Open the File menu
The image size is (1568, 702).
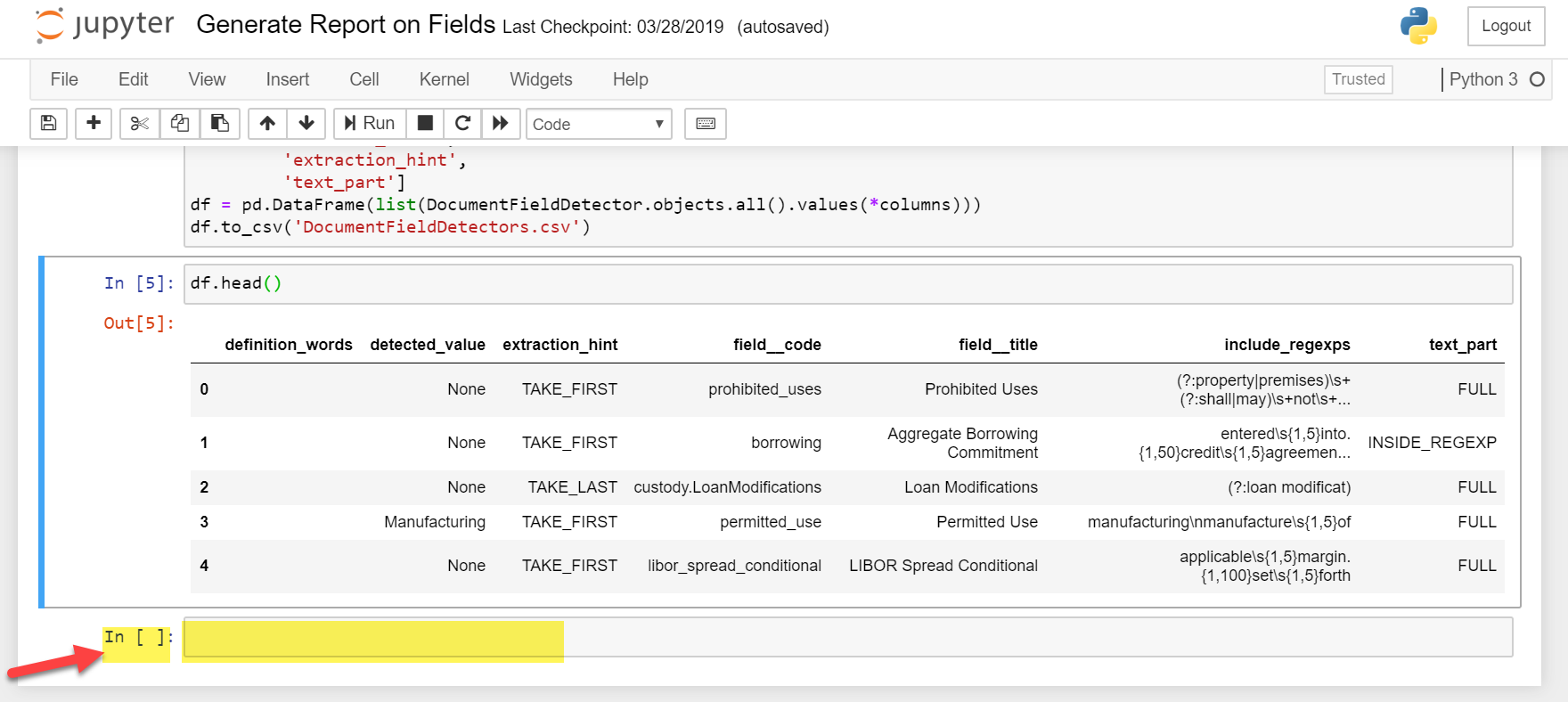pyautogui.click(x=64, y=79)
